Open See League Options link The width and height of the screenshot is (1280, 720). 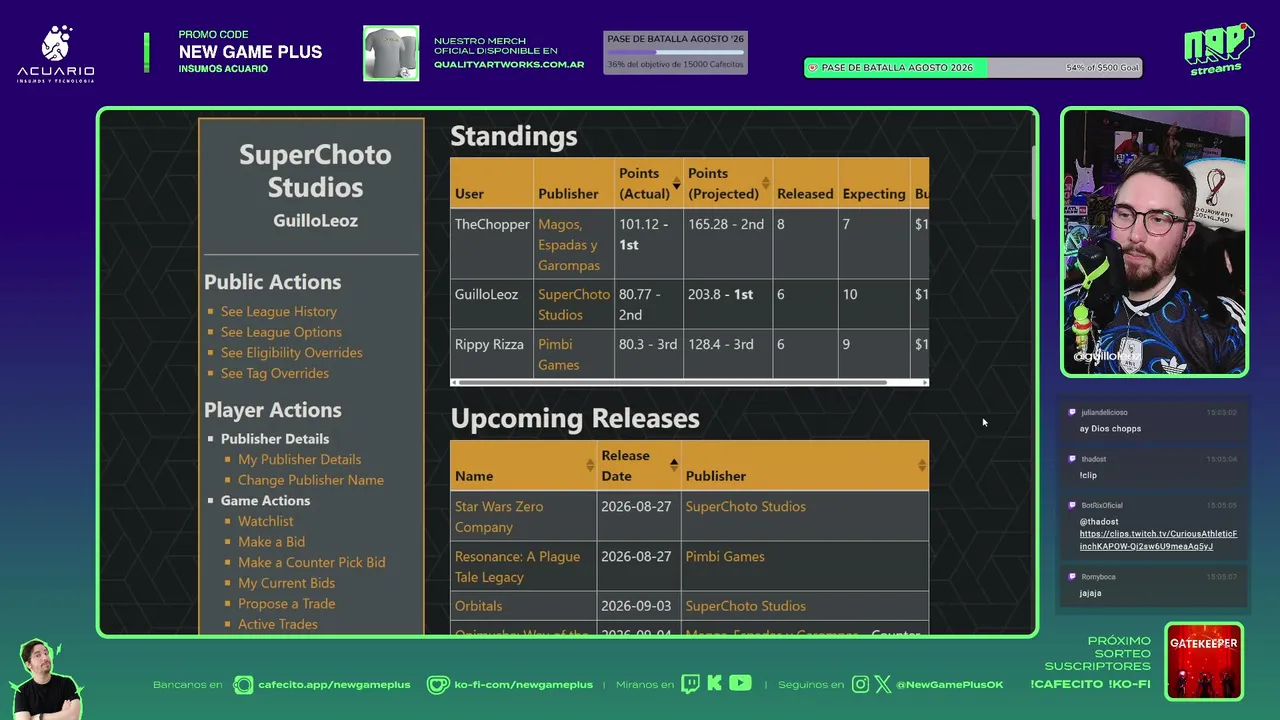(x=281, y=332)
